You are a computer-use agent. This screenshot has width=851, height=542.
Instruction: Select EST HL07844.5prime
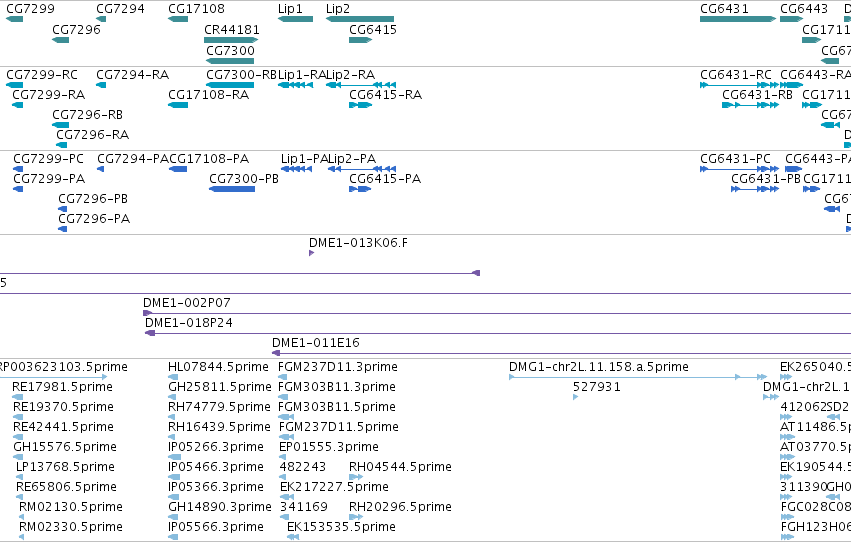click(x=173, y=377)
